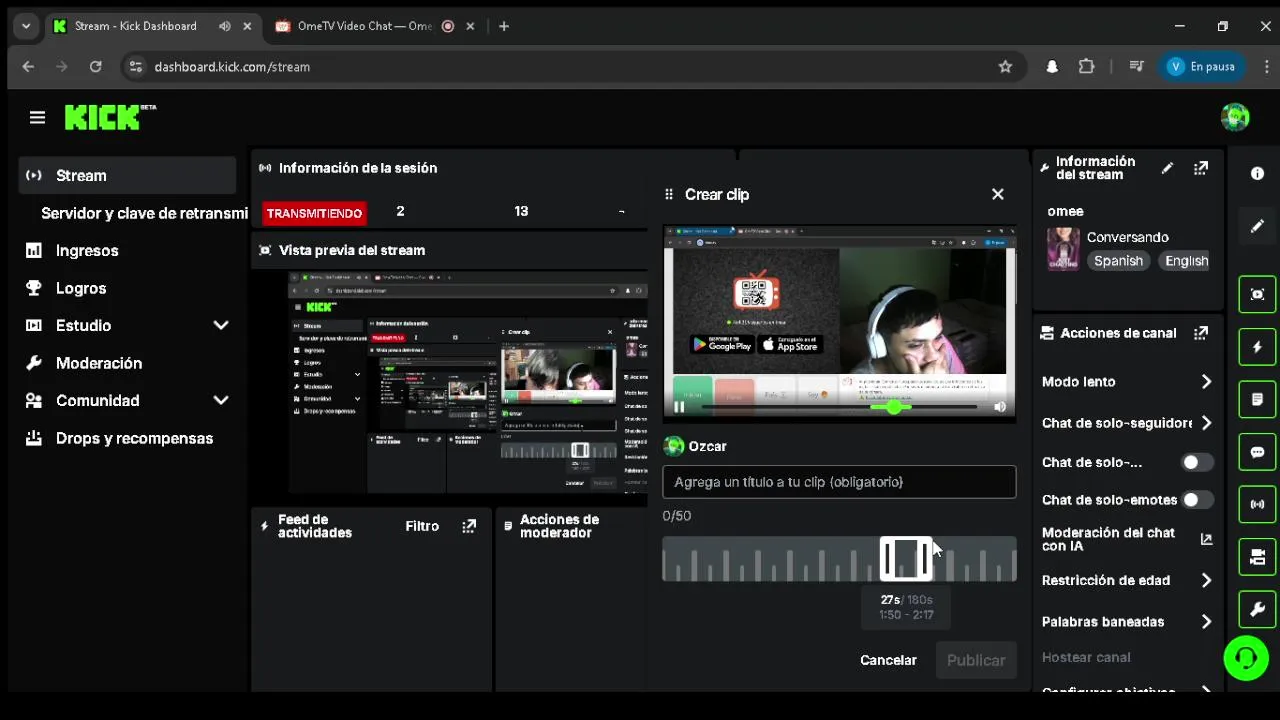Click the stream preview thumbnail
This screenshot has height=720, width=1280.
click(468, 382)
